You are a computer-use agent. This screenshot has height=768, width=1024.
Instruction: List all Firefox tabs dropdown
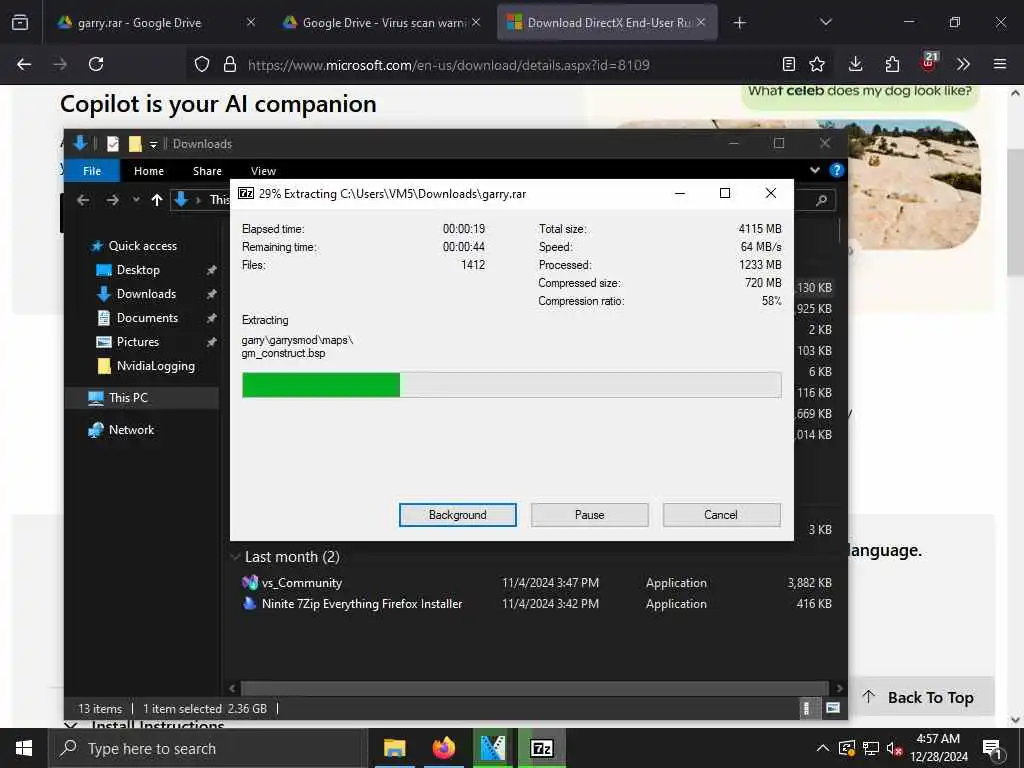click(825, 23)
